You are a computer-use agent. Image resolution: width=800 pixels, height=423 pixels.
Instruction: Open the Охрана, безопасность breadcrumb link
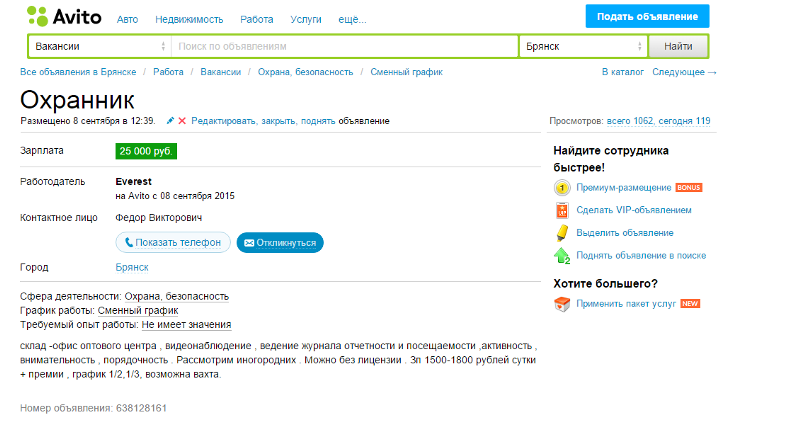305,72
